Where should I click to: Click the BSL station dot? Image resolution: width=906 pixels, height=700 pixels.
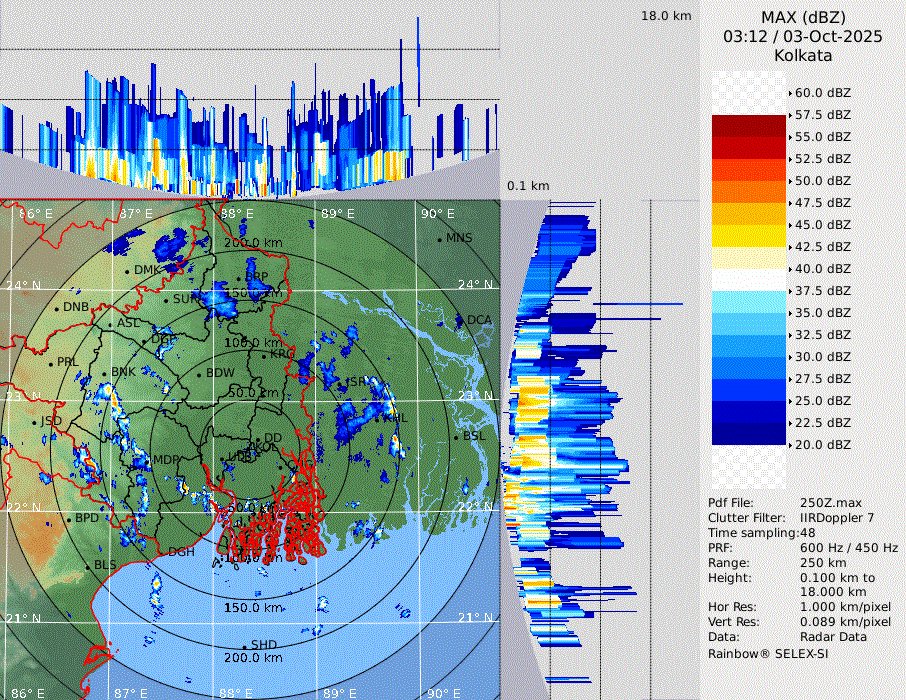coord(455,437)
